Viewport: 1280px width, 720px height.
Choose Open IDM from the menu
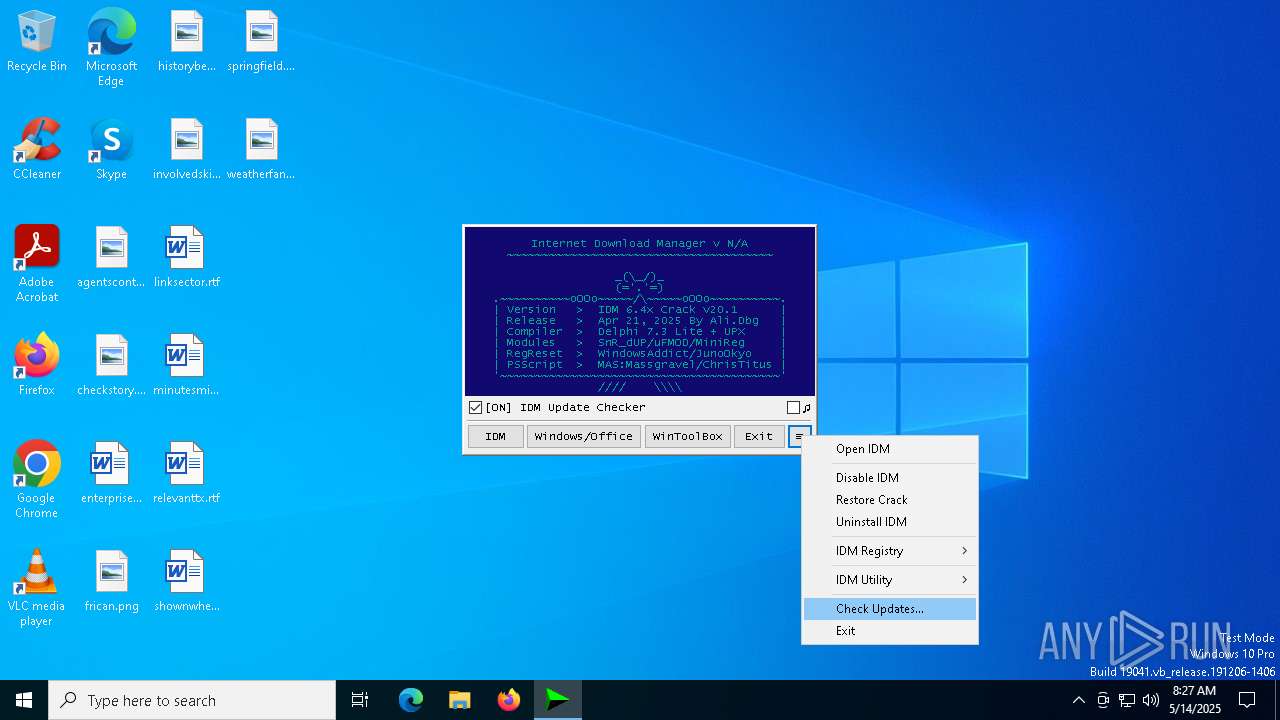click(x=890, y=449)
